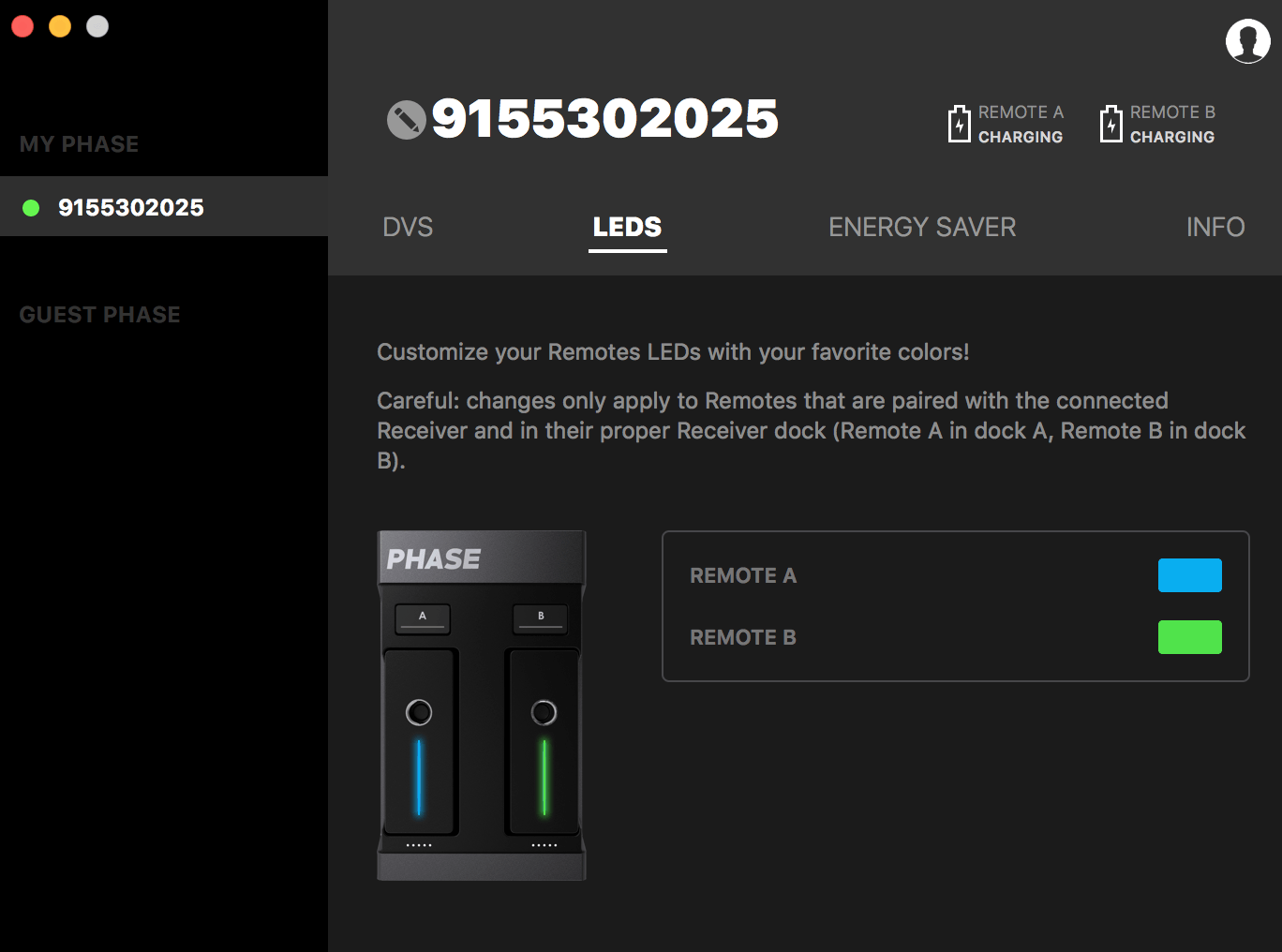Open the ENERGY SAVER tab
Image resolution: width=1282 pixels, height=952 pixels.
point(921,227)
